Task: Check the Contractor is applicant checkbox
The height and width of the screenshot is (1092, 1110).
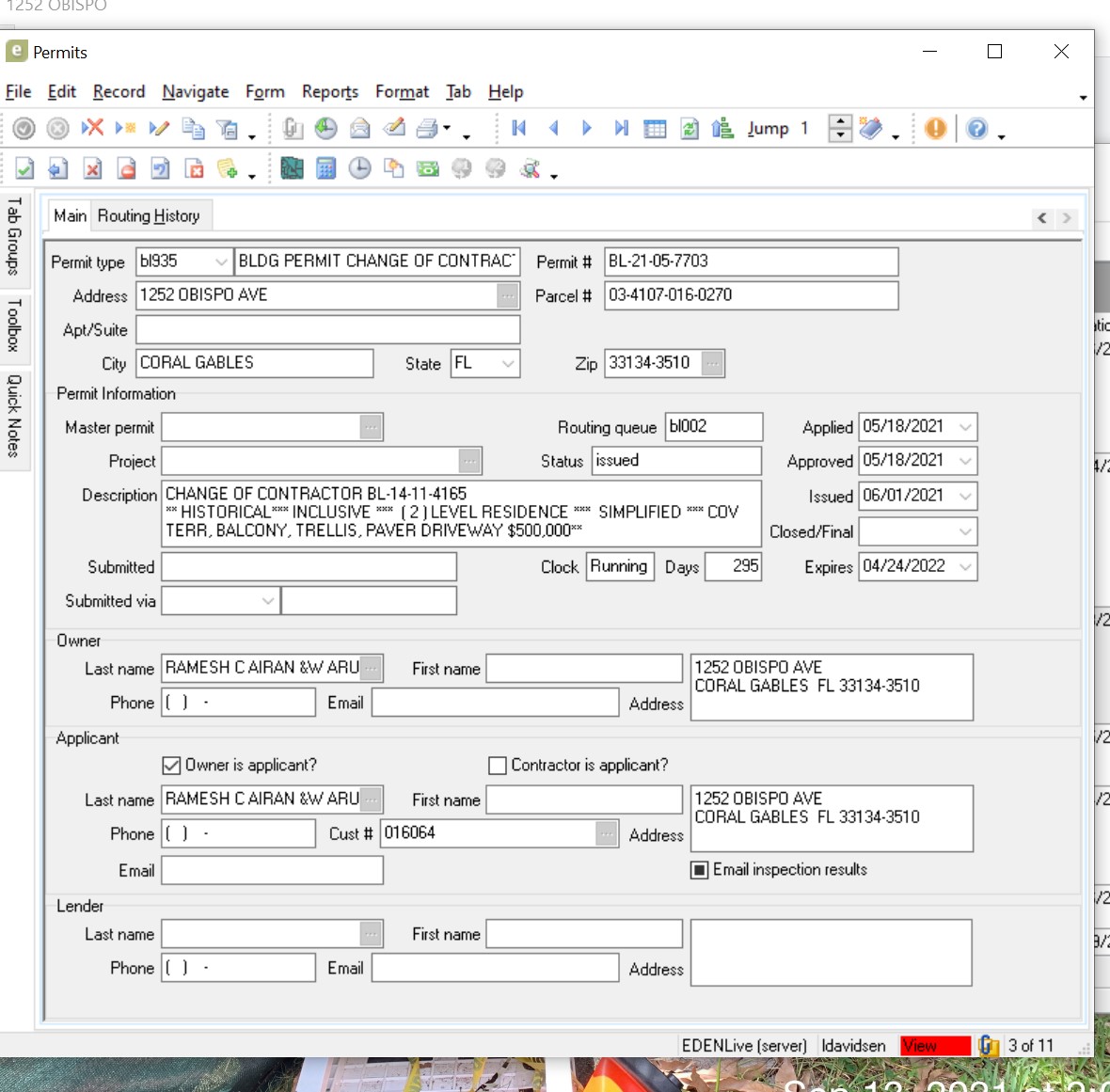Action: point(498,766)
